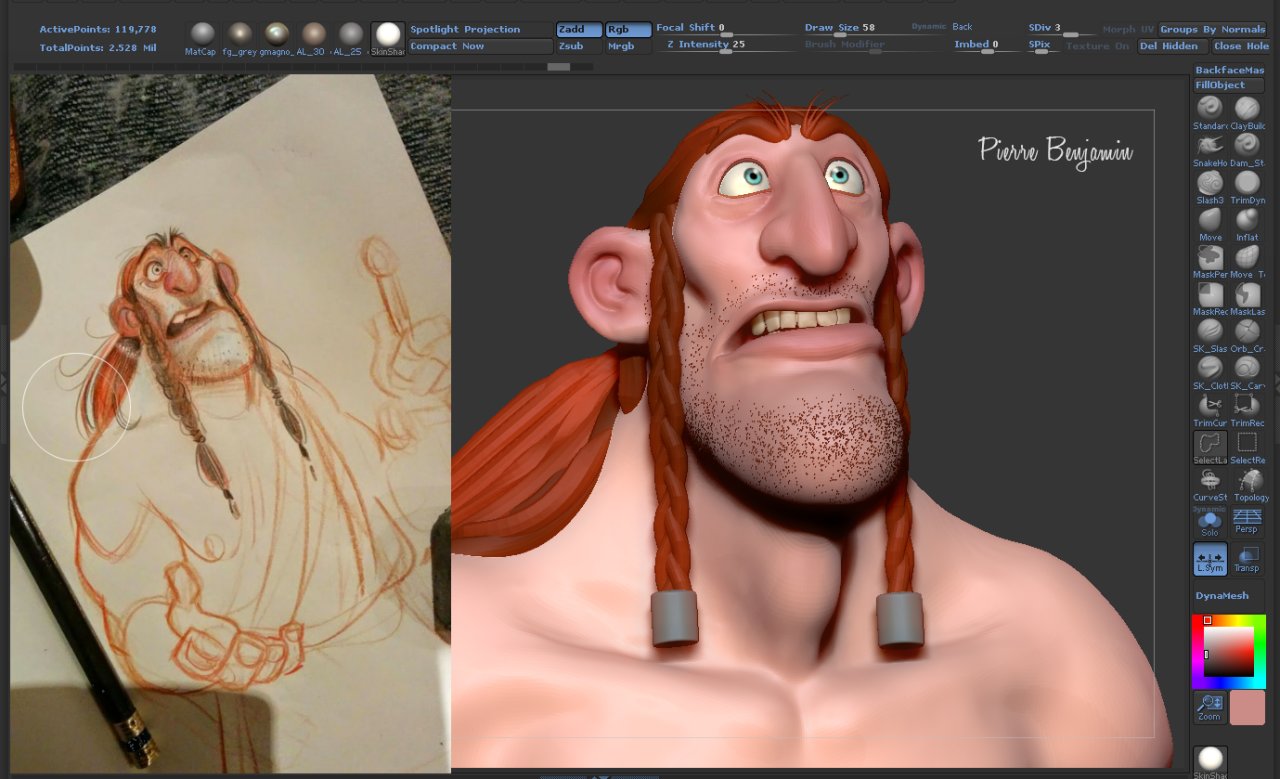Click FillObject button
This screenshot has height=779, width=1280.
click(x=1230, y=85)
